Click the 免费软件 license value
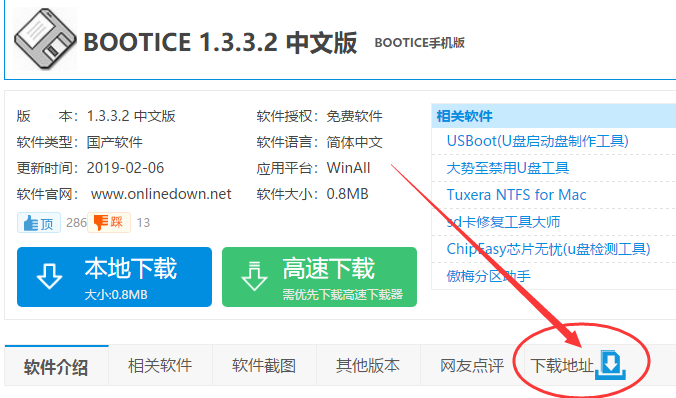The image size is (676, 398). click(354, 116)
